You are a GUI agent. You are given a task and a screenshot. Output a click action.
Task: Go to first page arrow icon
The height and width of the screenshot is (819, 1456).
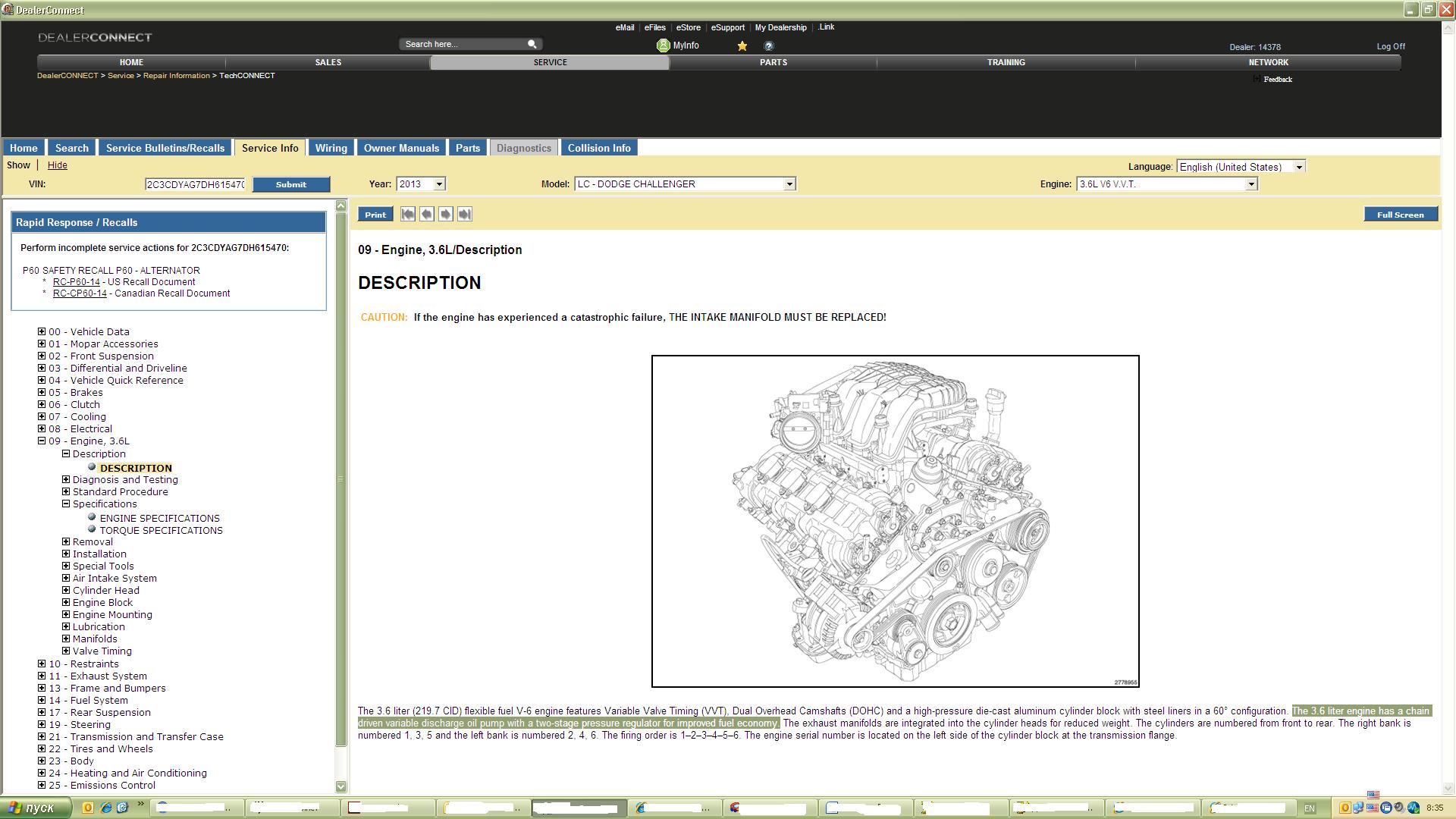click(408, 215)
